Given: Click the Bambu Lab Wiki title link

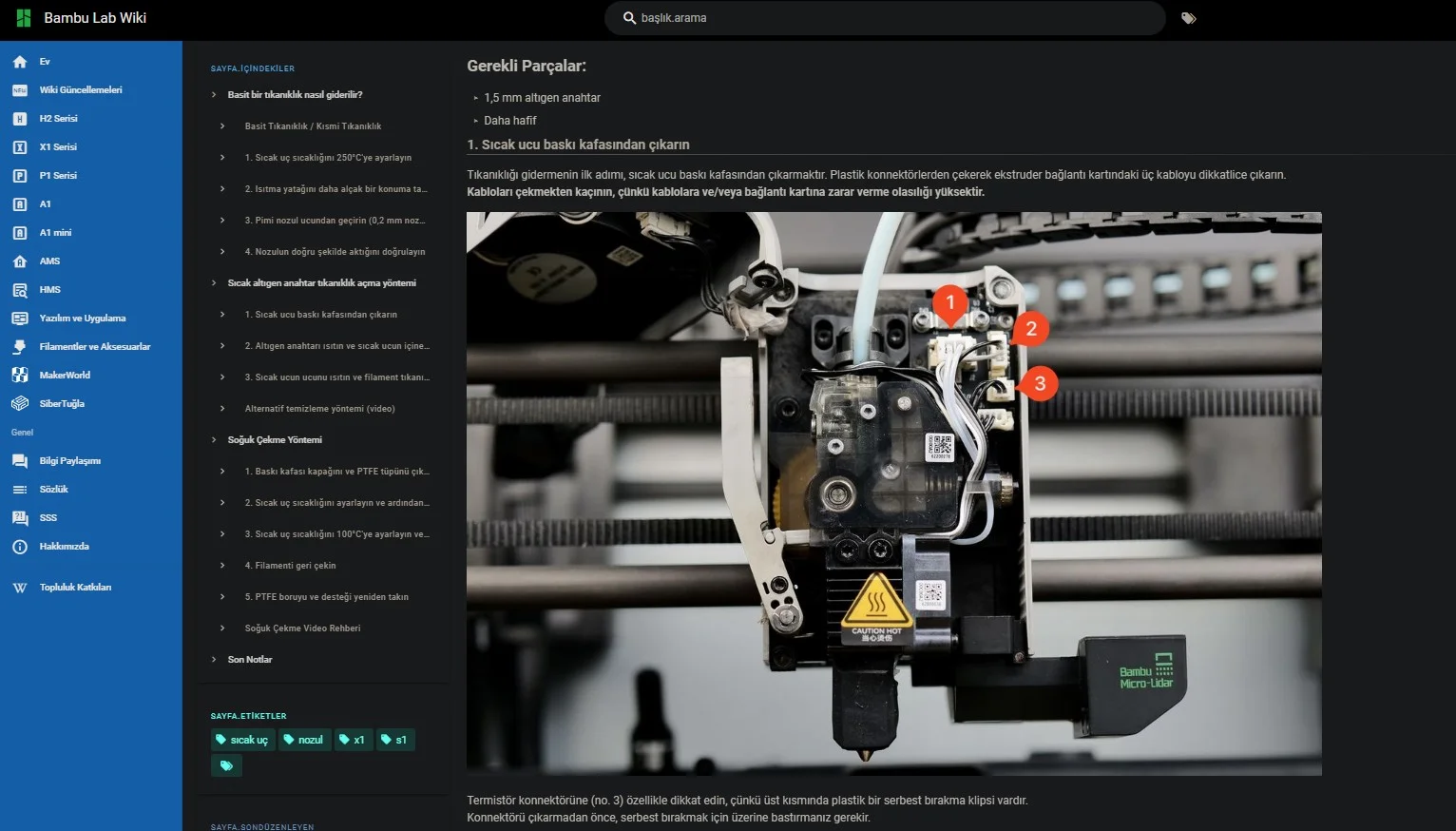Looking at the screenshot, I should (95, 18).
